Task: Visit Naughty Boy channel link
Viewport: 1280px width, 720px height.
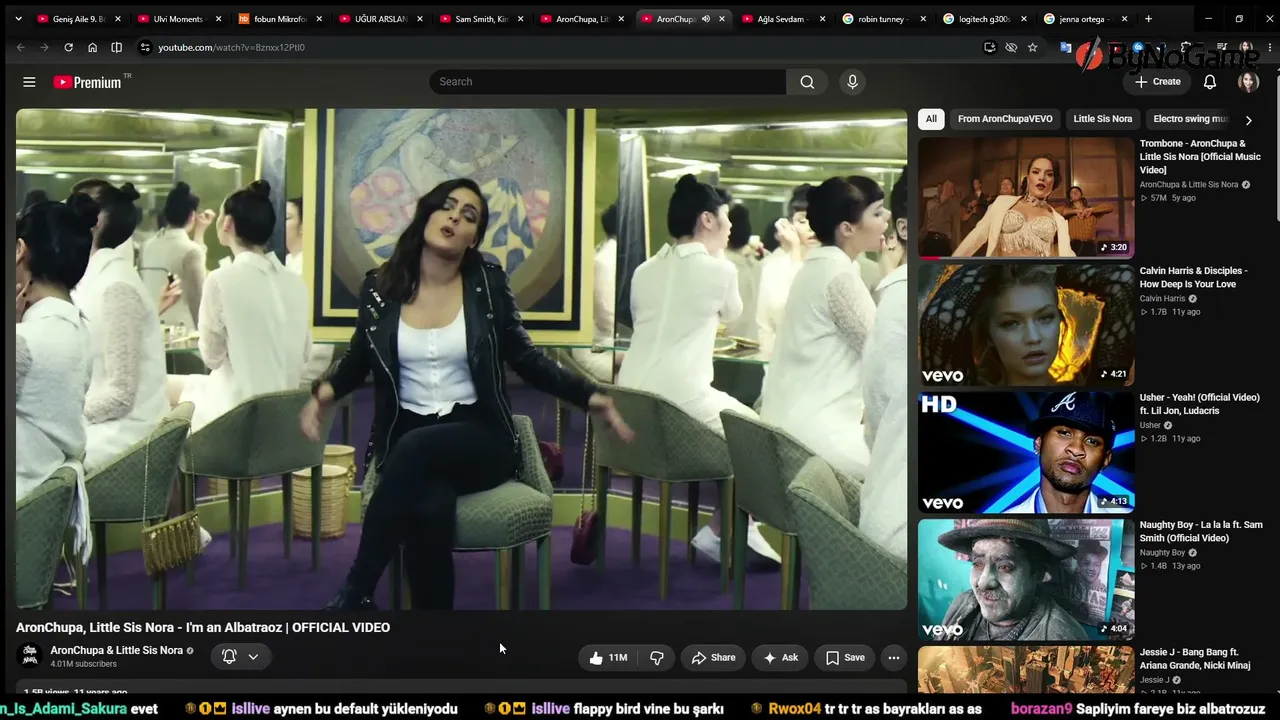Action: click(1162, 552)
